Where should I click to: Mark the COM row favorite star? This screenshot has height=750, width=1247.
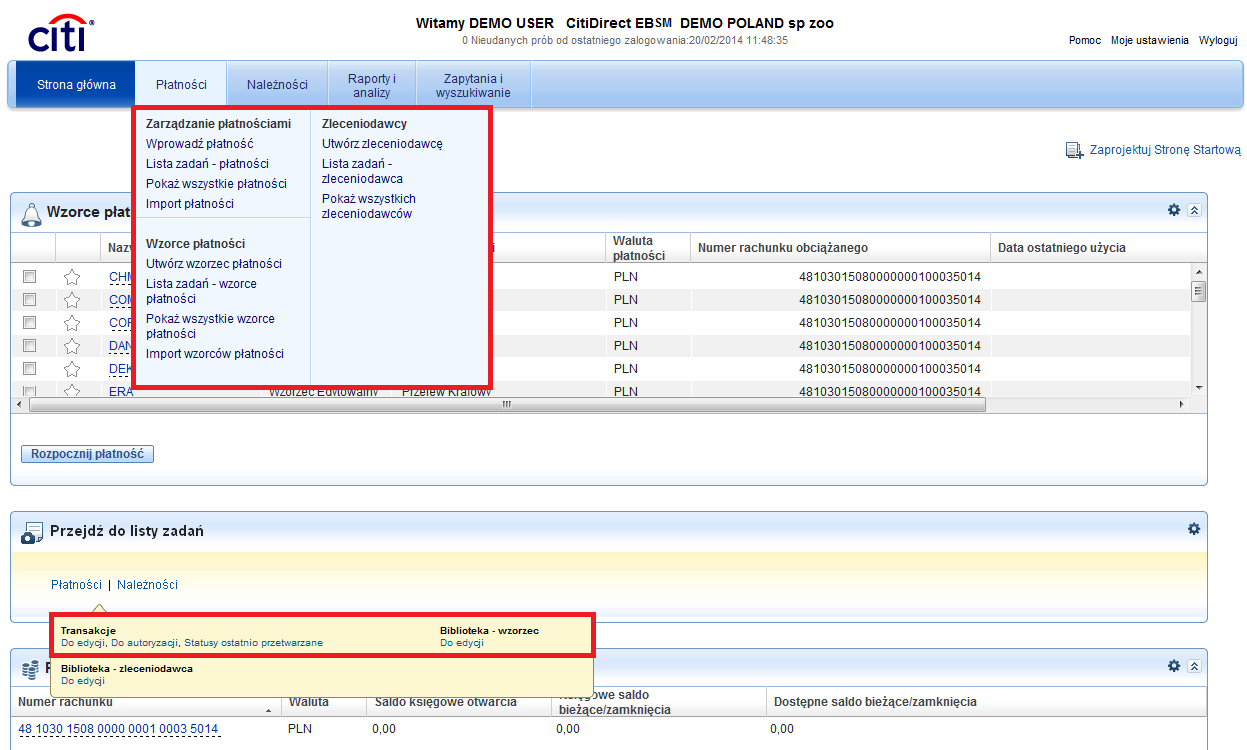click(x=72, y=300)
